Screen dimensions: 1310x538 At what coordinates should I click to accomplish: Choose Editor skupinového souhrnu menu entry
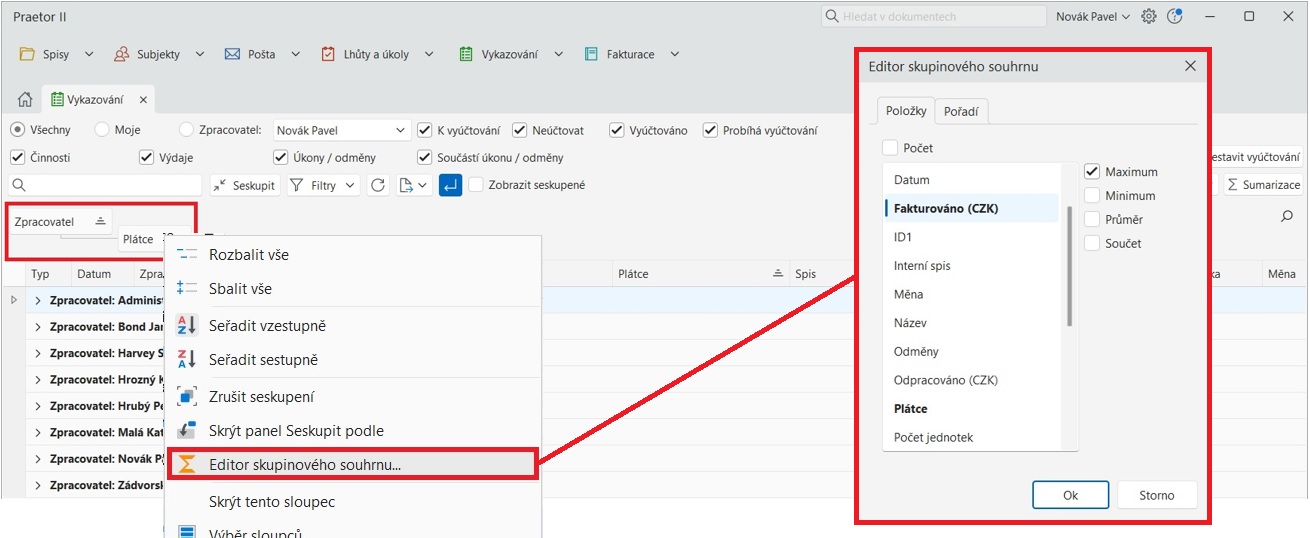tap(353, 465)
